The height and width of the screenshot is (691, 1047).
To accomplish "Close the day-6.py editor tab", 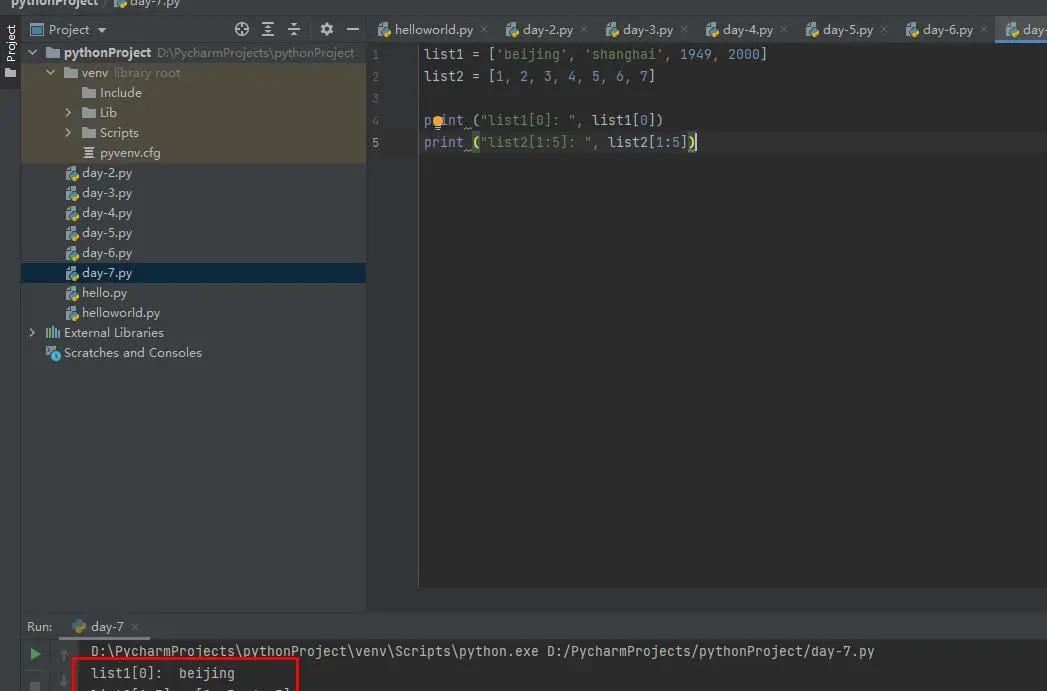I will 984,29.
